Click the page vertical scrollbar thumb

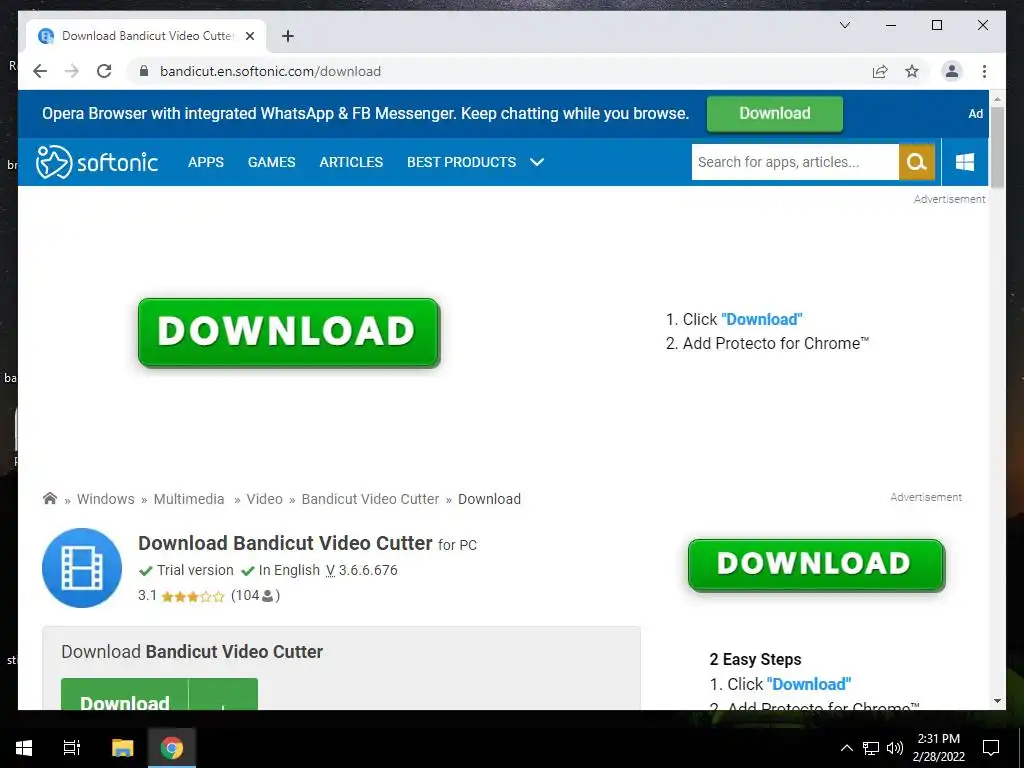997,148
